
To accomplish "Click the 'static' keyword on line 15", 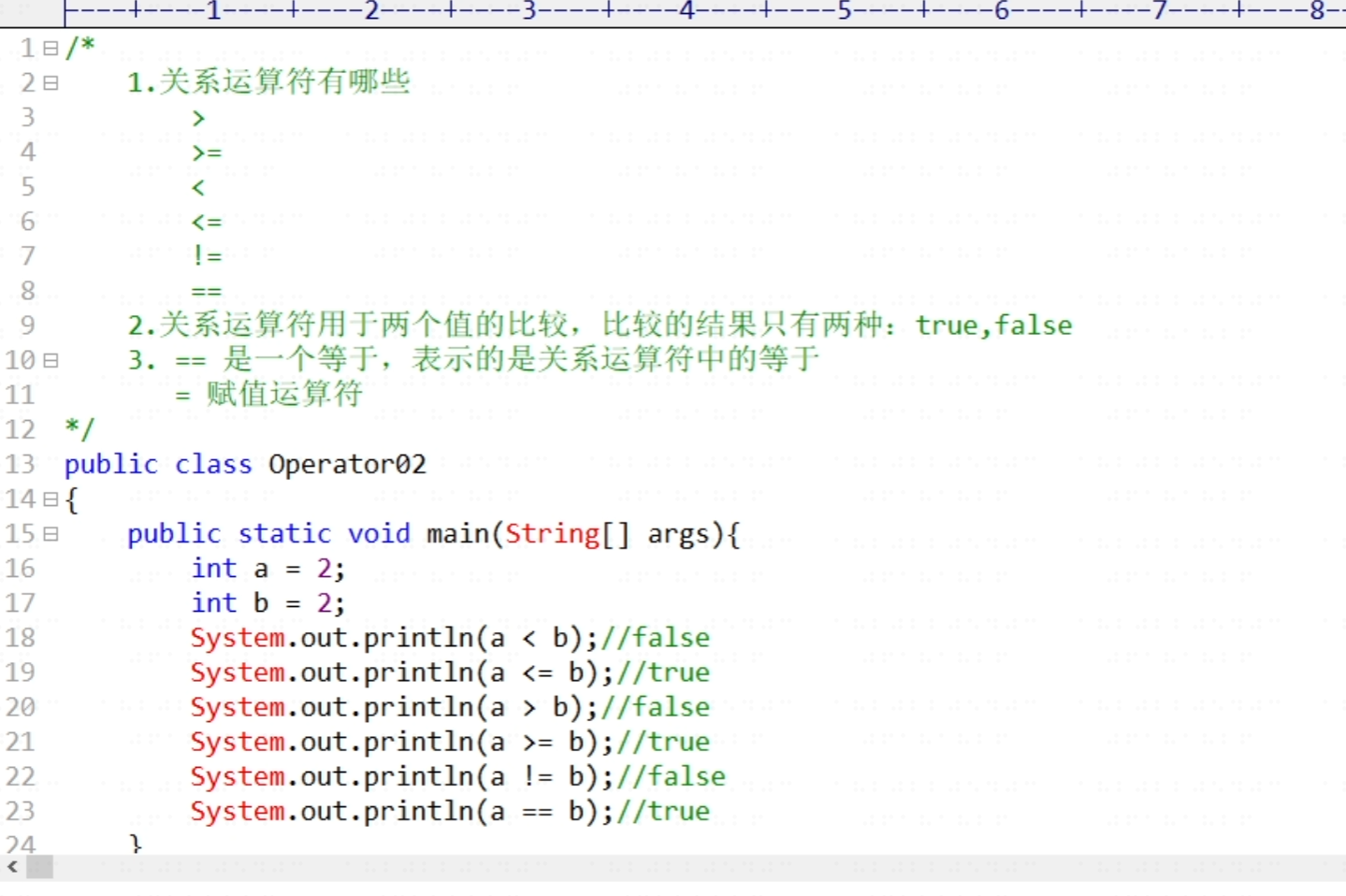I will tap(284, 534).
